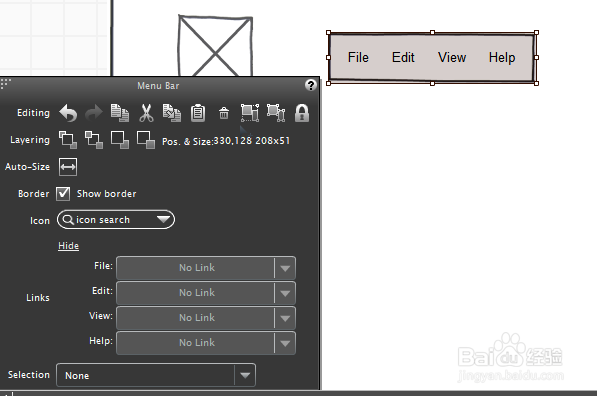
Task: Cut selection with the scissors icon
Action: (x=146, y=113)
